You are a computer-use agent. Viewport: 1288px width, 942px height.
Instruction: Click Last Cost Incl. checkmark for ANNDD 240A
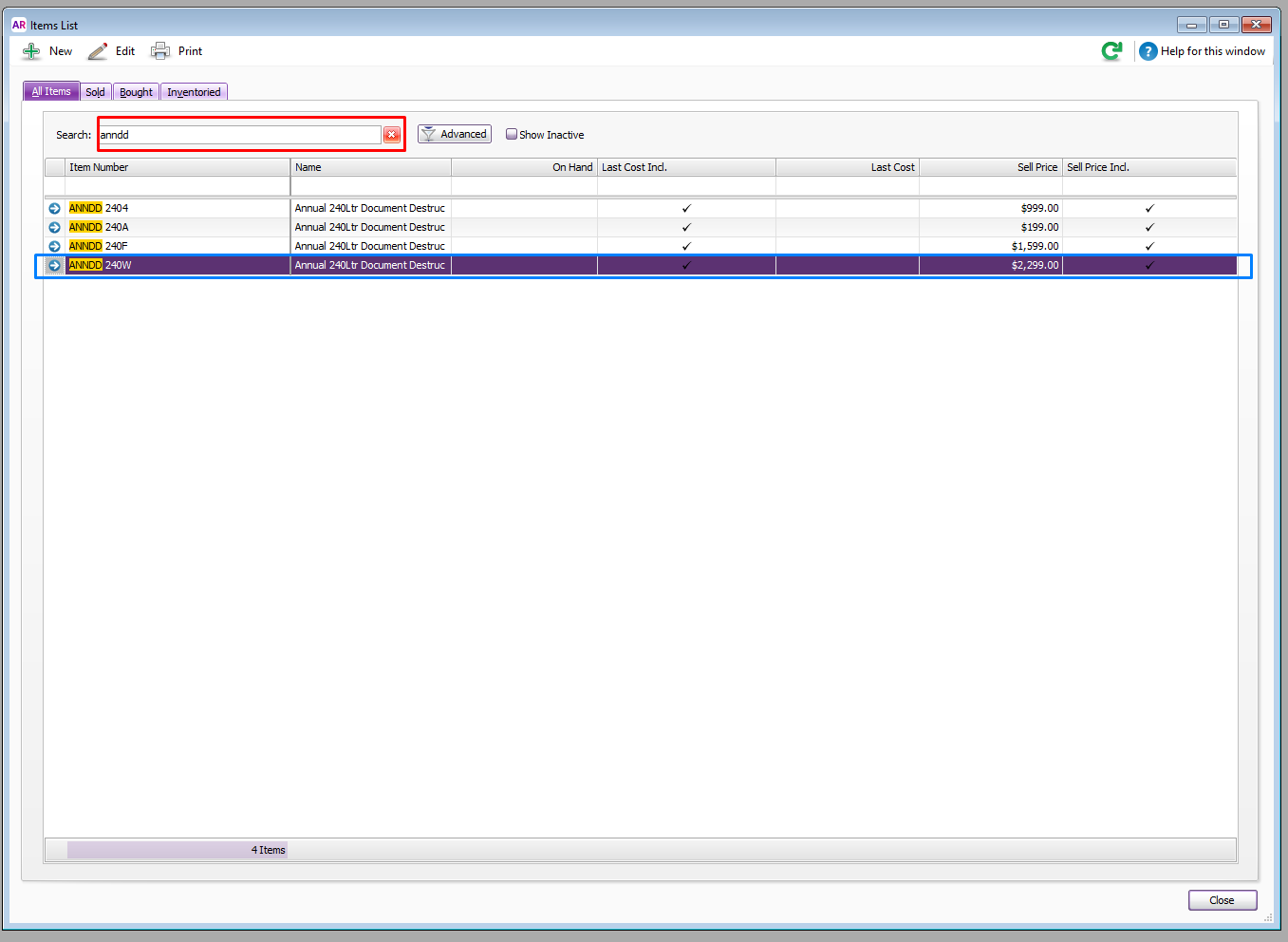point(686,227)
